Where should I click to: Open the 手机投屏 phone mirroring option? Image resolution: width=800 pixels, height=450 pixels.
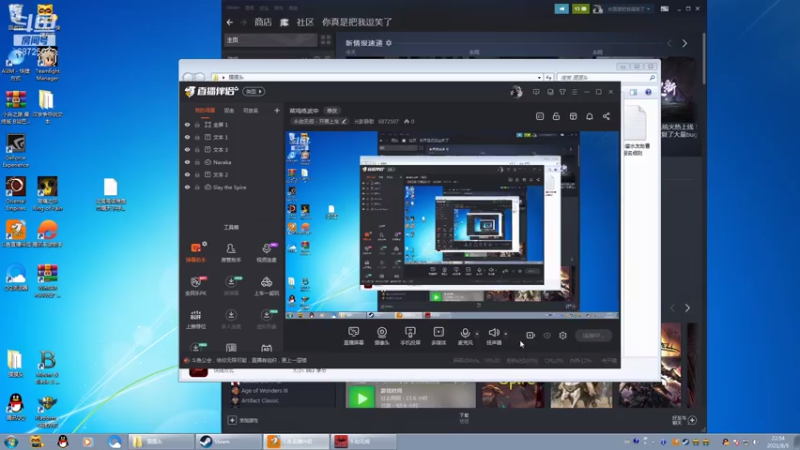pyautogui.click(x=410, y=336)
